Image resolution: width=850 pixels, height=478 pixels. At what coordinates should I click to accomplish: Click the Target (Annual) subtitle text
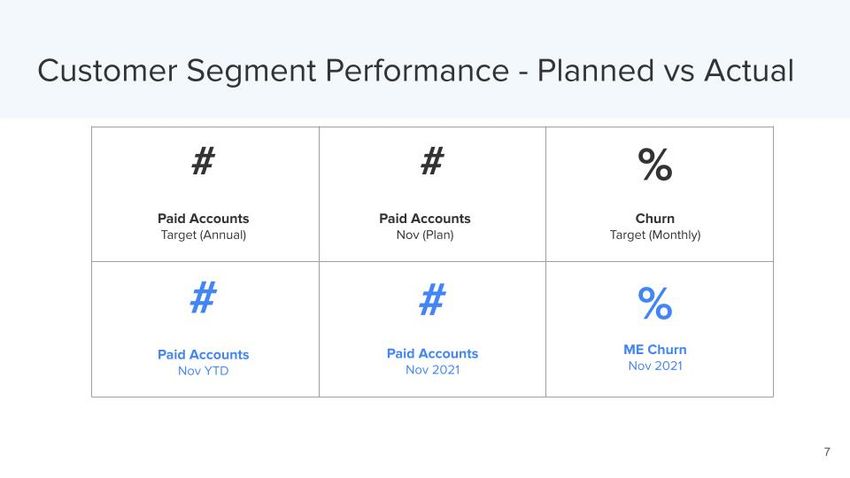[203, 235]
